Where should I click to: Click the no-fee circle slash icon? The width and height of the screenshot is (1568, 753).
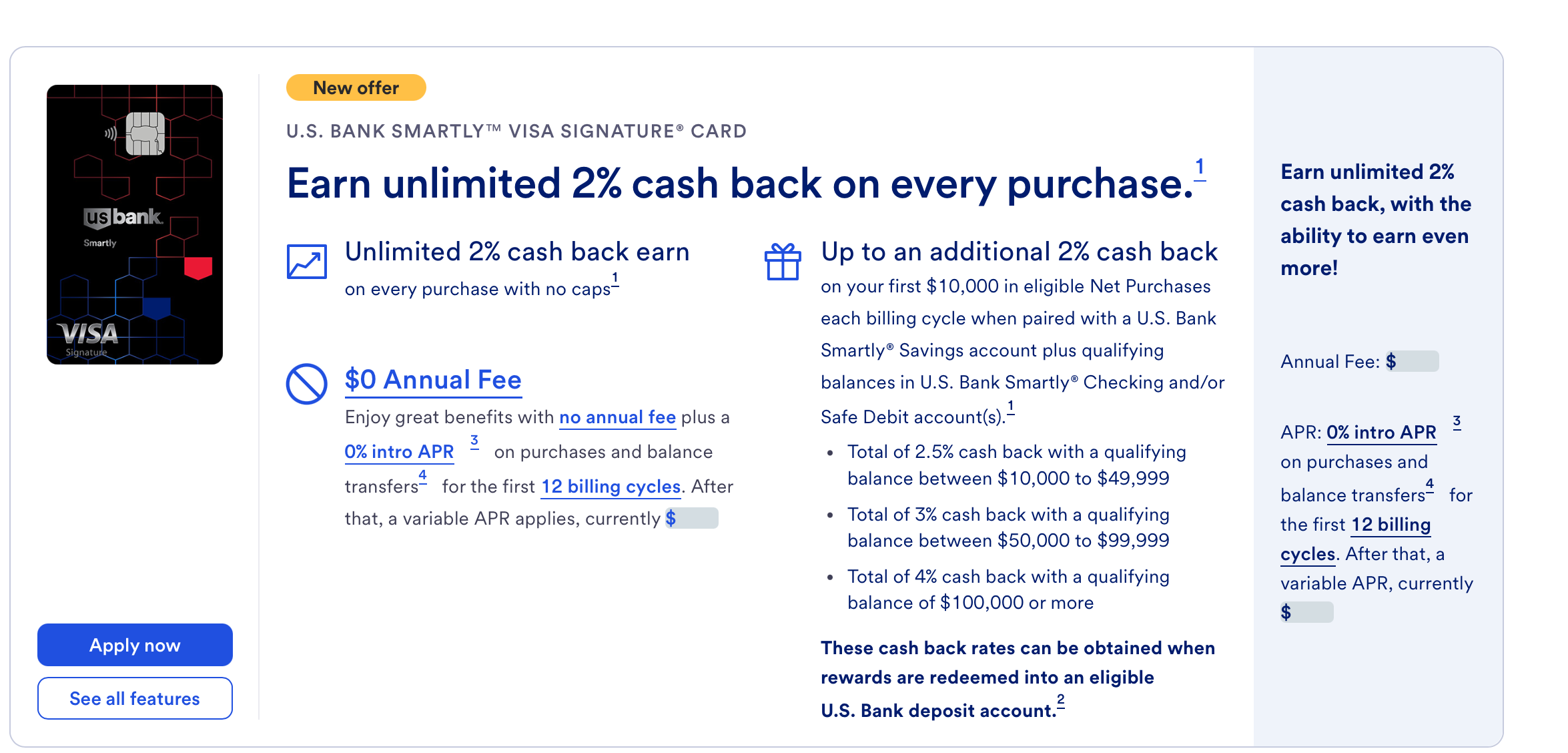(x=306, y=384)
